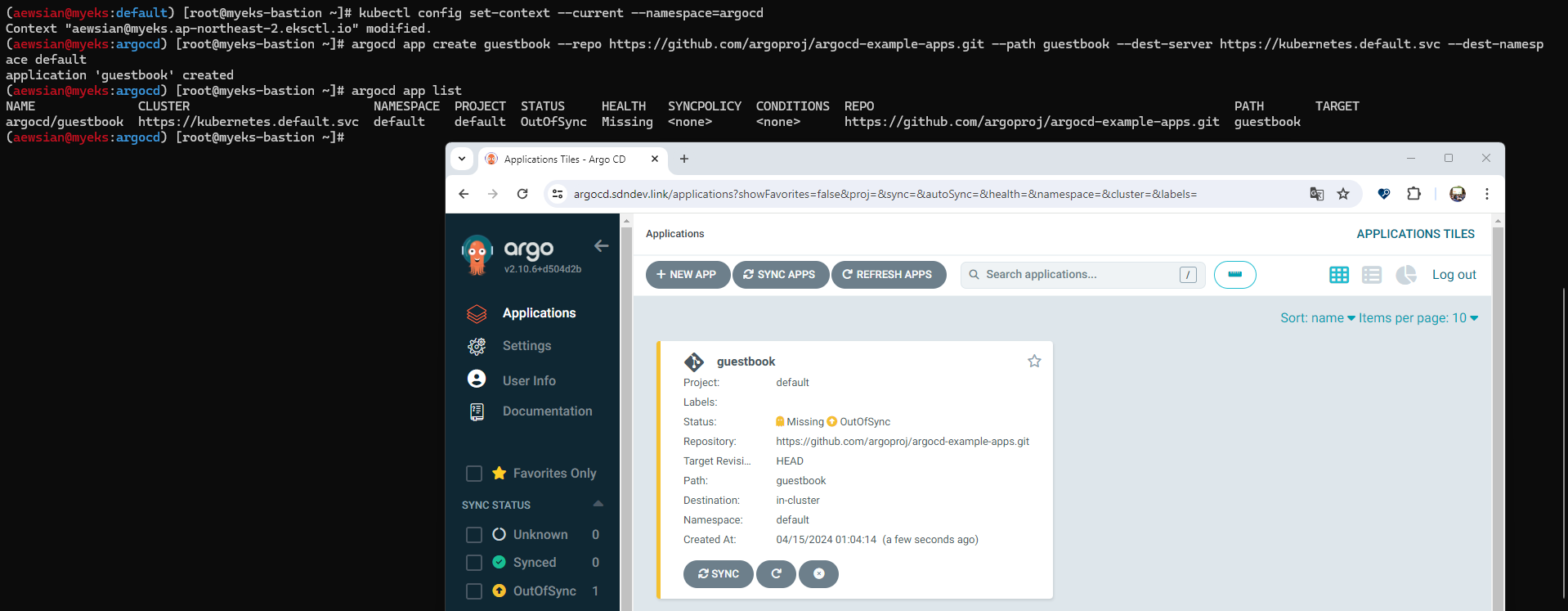This screenshot has height=611, width=1568.
Task: Click the argo logo octopus icon
Action: point(477,255)
